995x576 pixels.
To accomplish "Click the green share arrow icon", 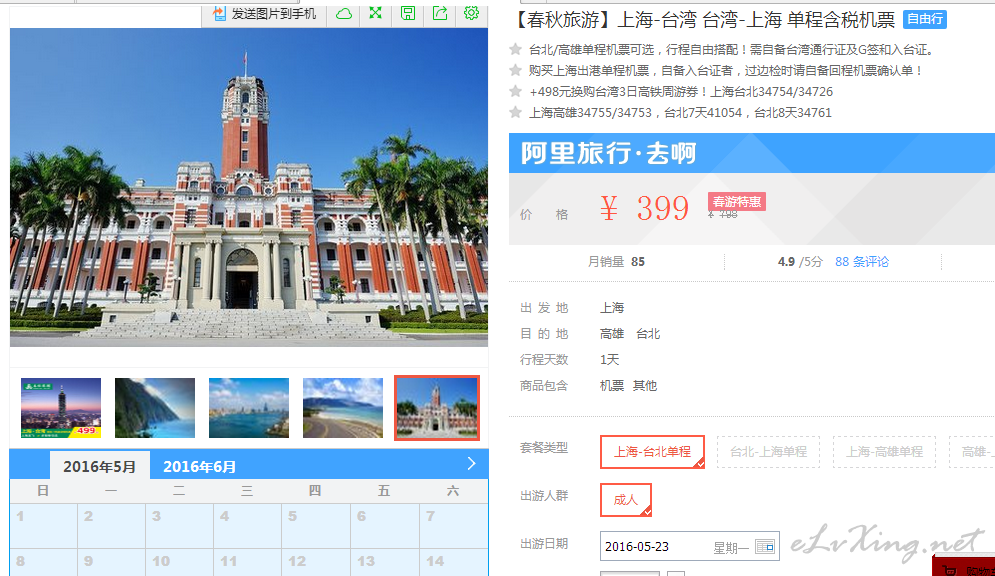I will point(440,13).
